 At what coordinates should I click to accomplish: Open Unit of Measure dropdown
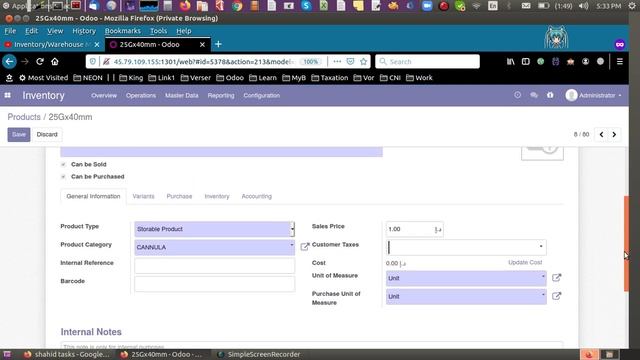pos(466,278)
